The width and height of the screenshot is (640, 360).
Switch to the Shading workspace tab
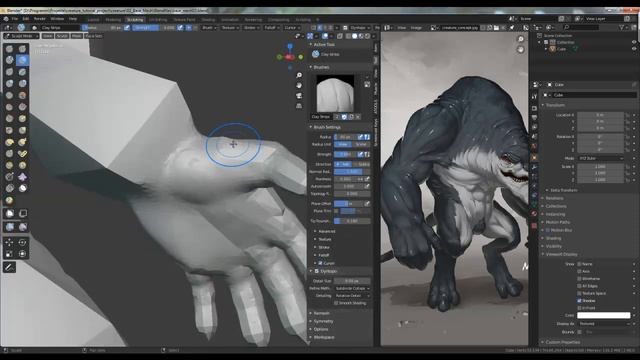pyautogui.click(x=208, y=20)
